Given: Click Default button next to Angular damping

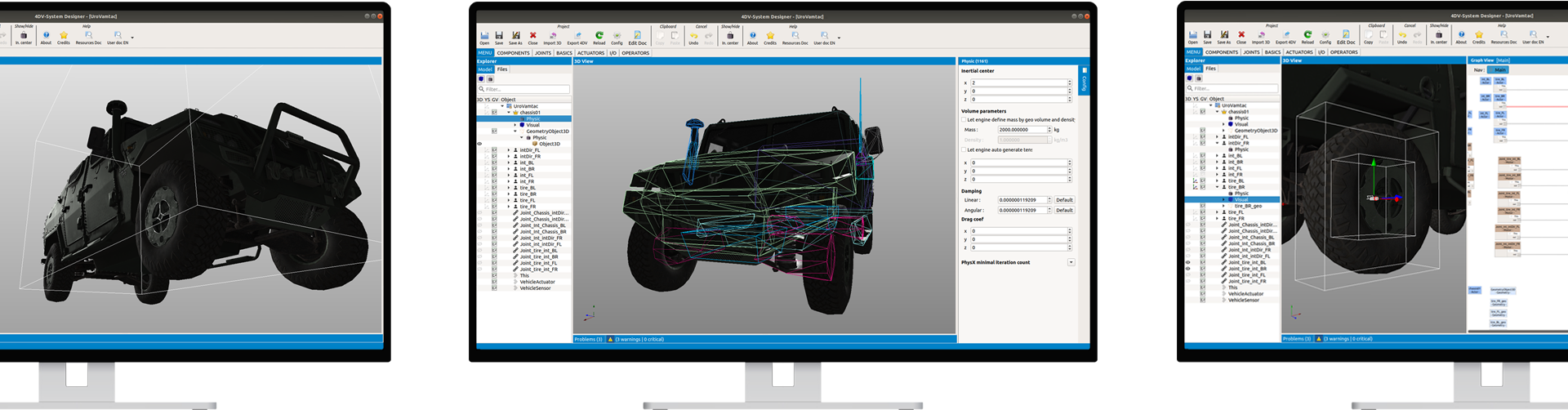Looking at the screenshot, I should (1064, 210).
